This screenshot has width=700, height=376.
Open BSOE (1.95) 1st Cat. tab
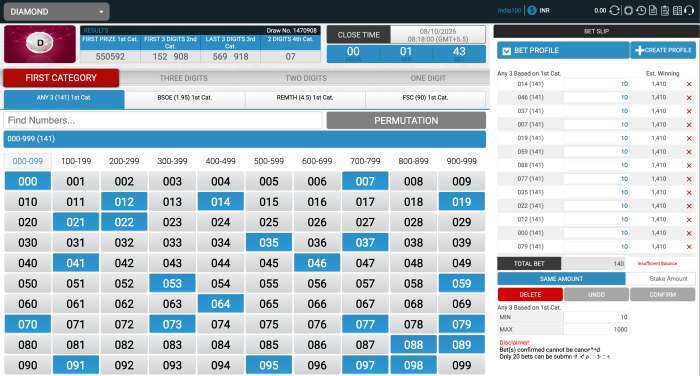pos(184,98)
